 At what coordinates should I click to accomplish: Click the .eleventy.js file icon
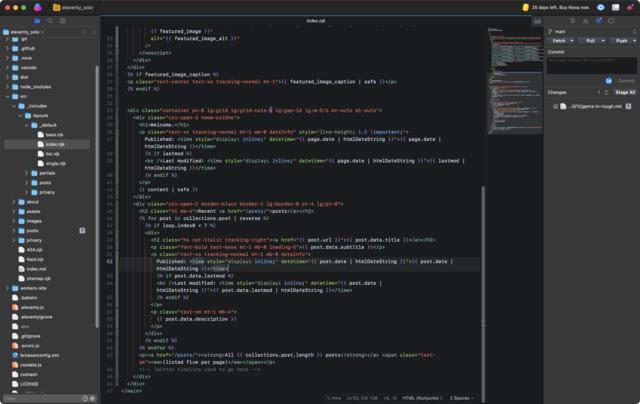pyautogui.click(x=15, y=307)
